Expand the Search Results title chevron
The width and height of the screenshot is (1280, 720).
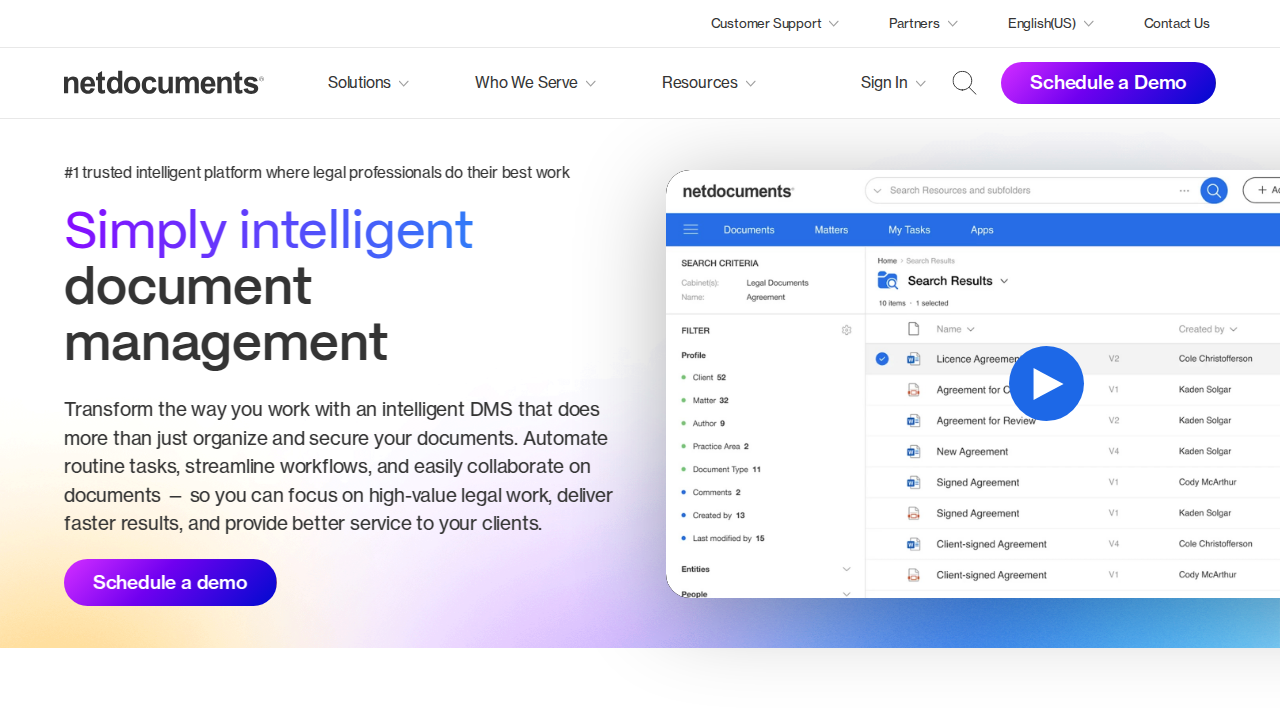point(1004,281)
